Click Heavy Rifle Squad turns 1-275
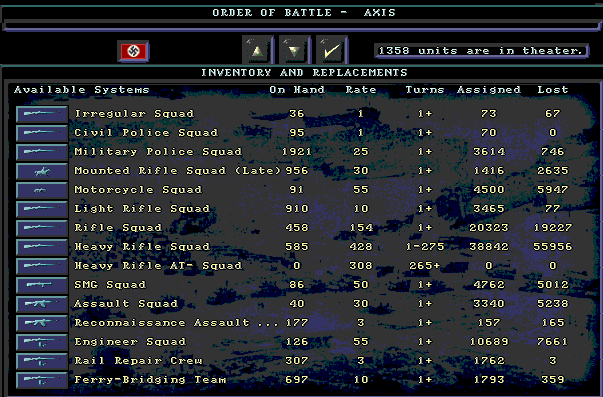The width and height of the screenshot is (603, 397). pyautogui.click(x=425, y=247)
